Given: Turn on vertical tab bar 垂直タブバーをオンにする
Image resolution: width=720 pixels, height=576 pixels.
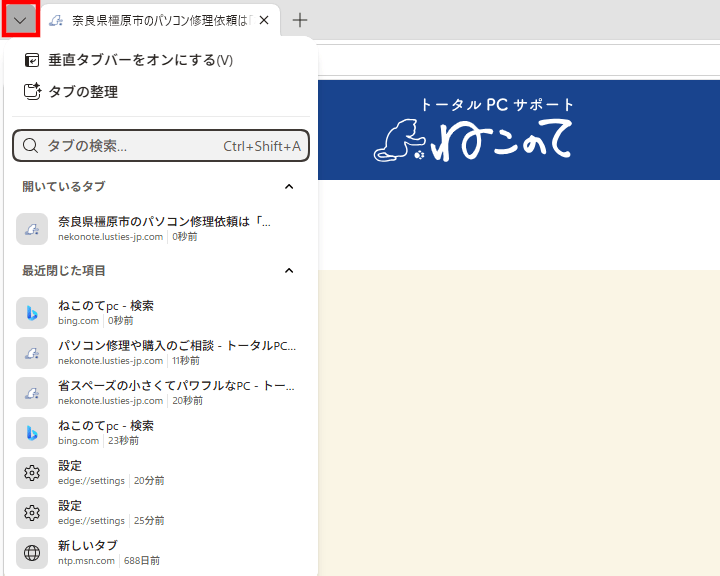Looking at the screenshot, I should pos(161,60).
